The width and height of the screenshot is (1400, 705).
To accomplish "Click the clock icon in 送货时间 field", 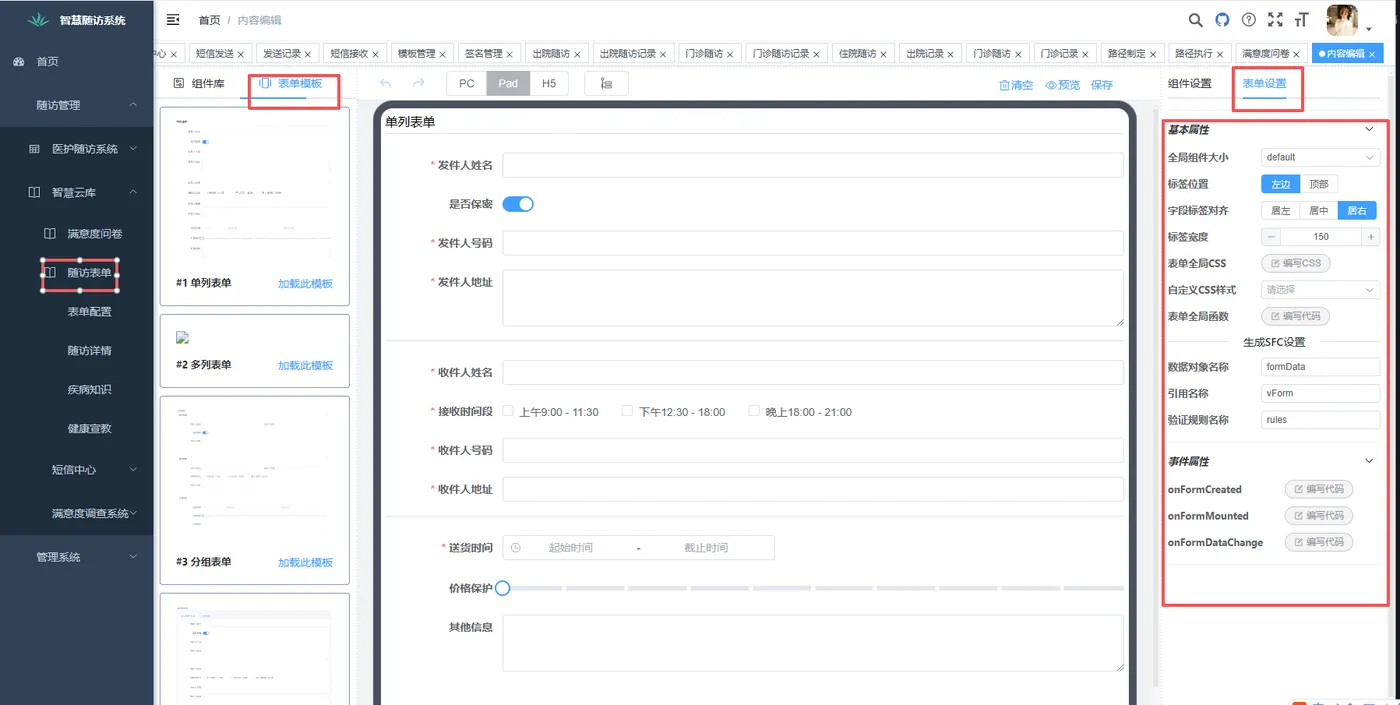I will tap(516, 548).
